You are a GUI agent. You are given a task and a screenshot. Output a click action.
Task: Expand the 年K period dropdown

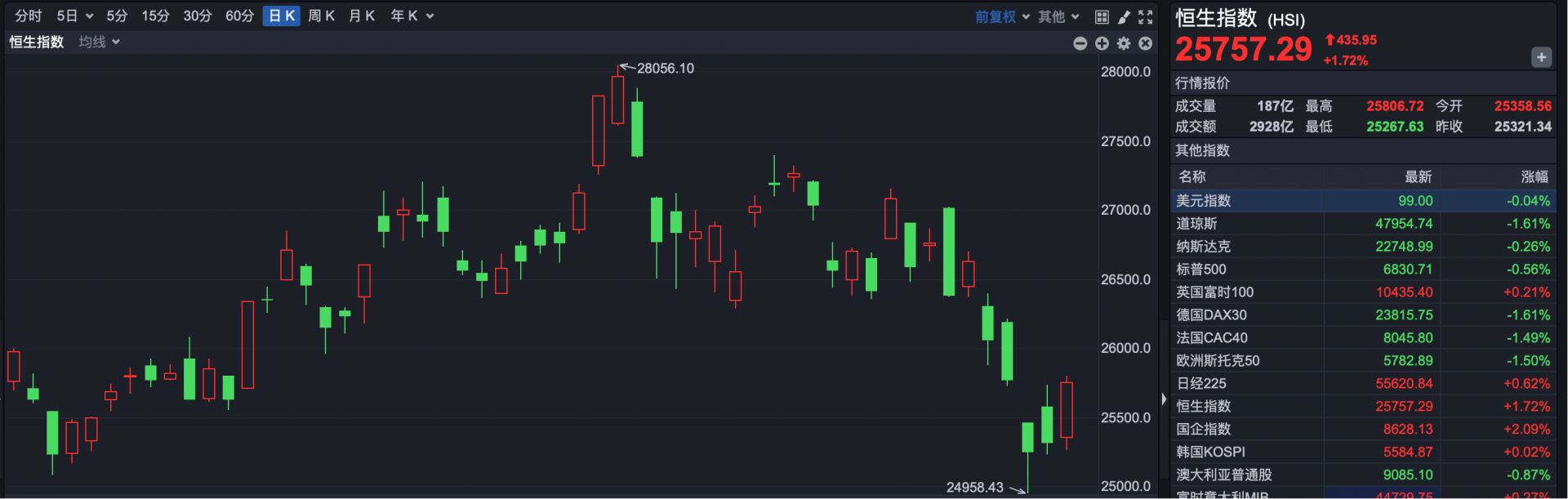pyautogui.click(x=412, y=16)
